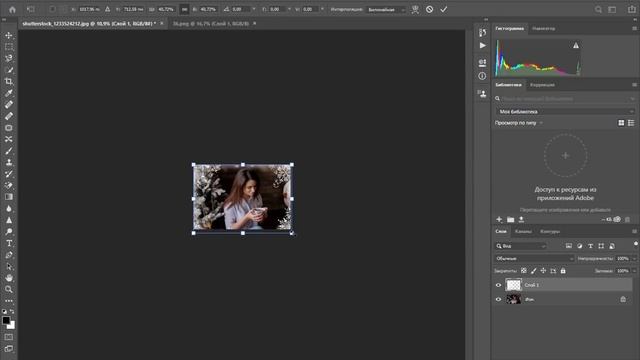Open the Моя библиотека dropdown

click(565, 111)
